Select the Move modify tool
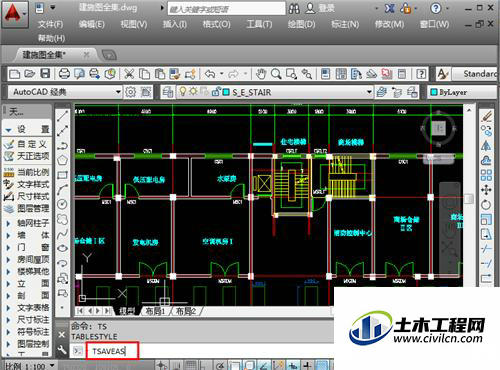Viewport: 500px width, 370px height. click(487, 190)
